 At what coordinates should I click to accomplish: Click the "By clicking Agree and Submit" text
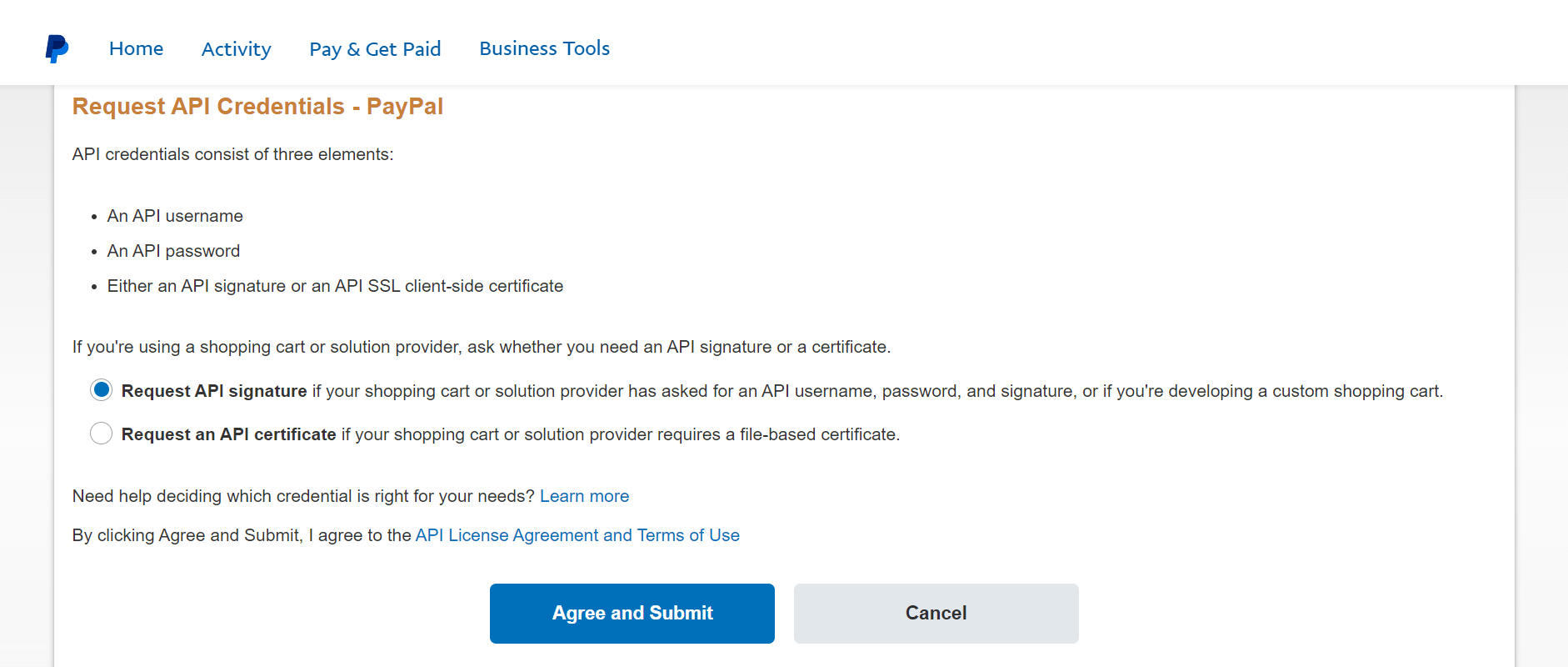242,535
